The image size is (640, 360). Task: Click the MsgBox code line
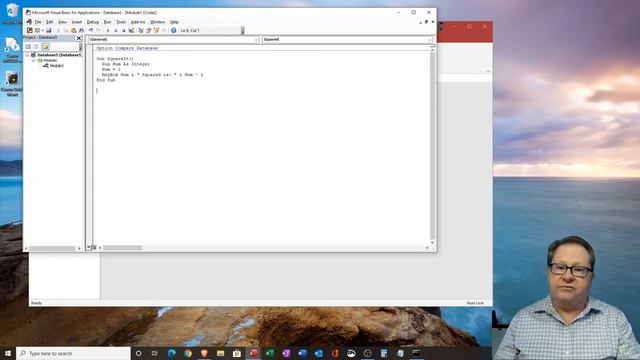[x=152, y=75]
